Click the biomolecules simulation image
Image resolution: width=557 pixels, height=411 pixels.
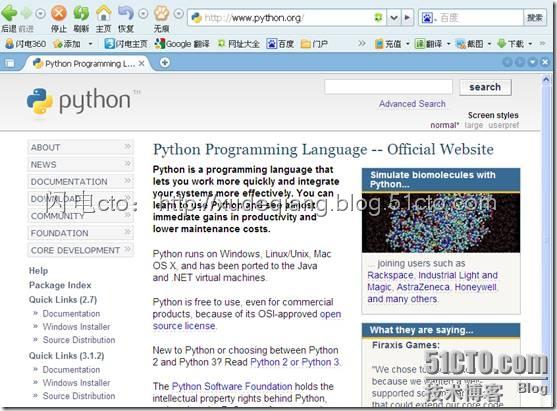441,223
